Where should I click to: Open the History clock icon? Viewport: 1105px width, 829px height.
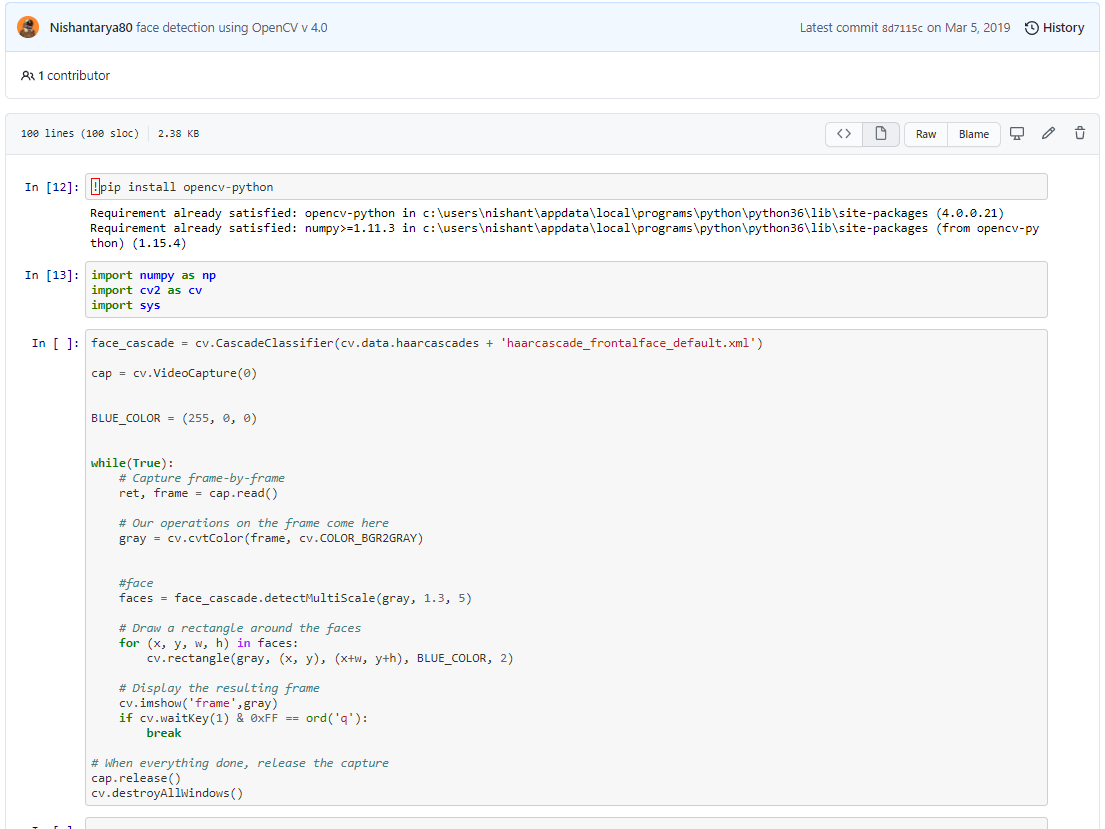coord(1032,28)
